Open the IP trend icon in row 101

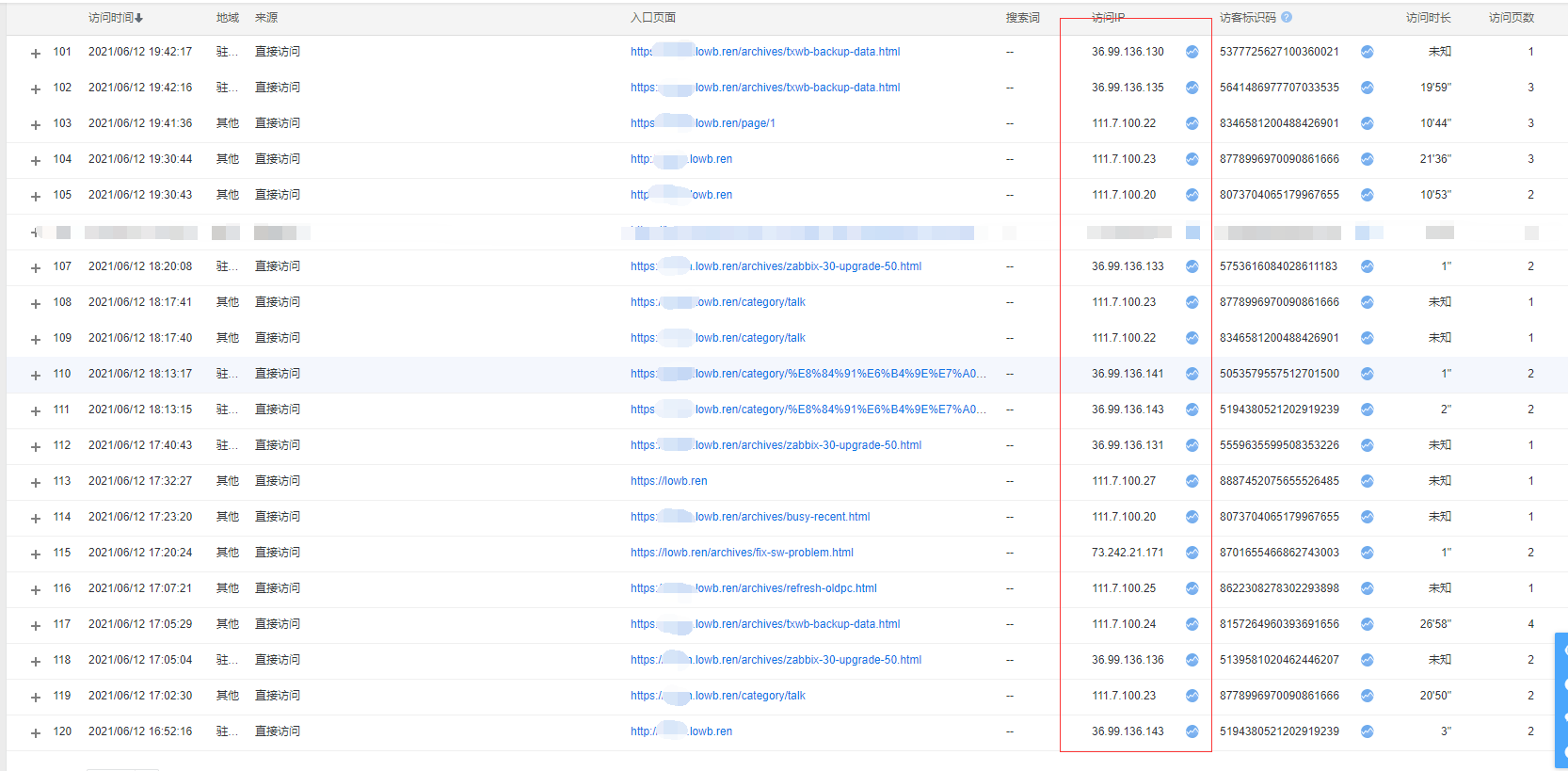(x=1192, y=52)
